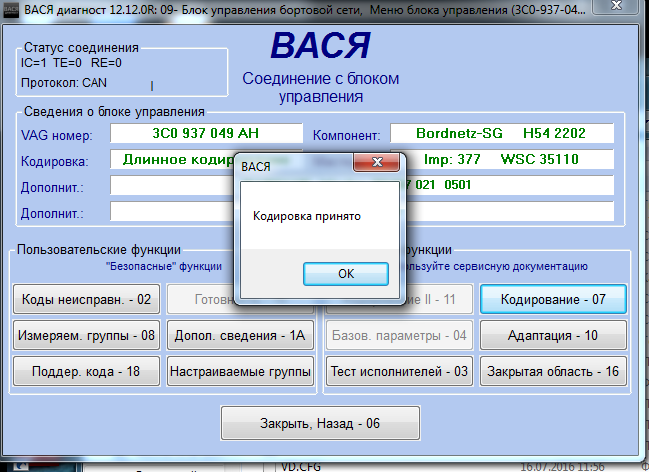Image resolution: width=649 pixels, height=472 pixels.
Task: Click the ВАСЯ app icon in title bar
Action: [11, 10]
